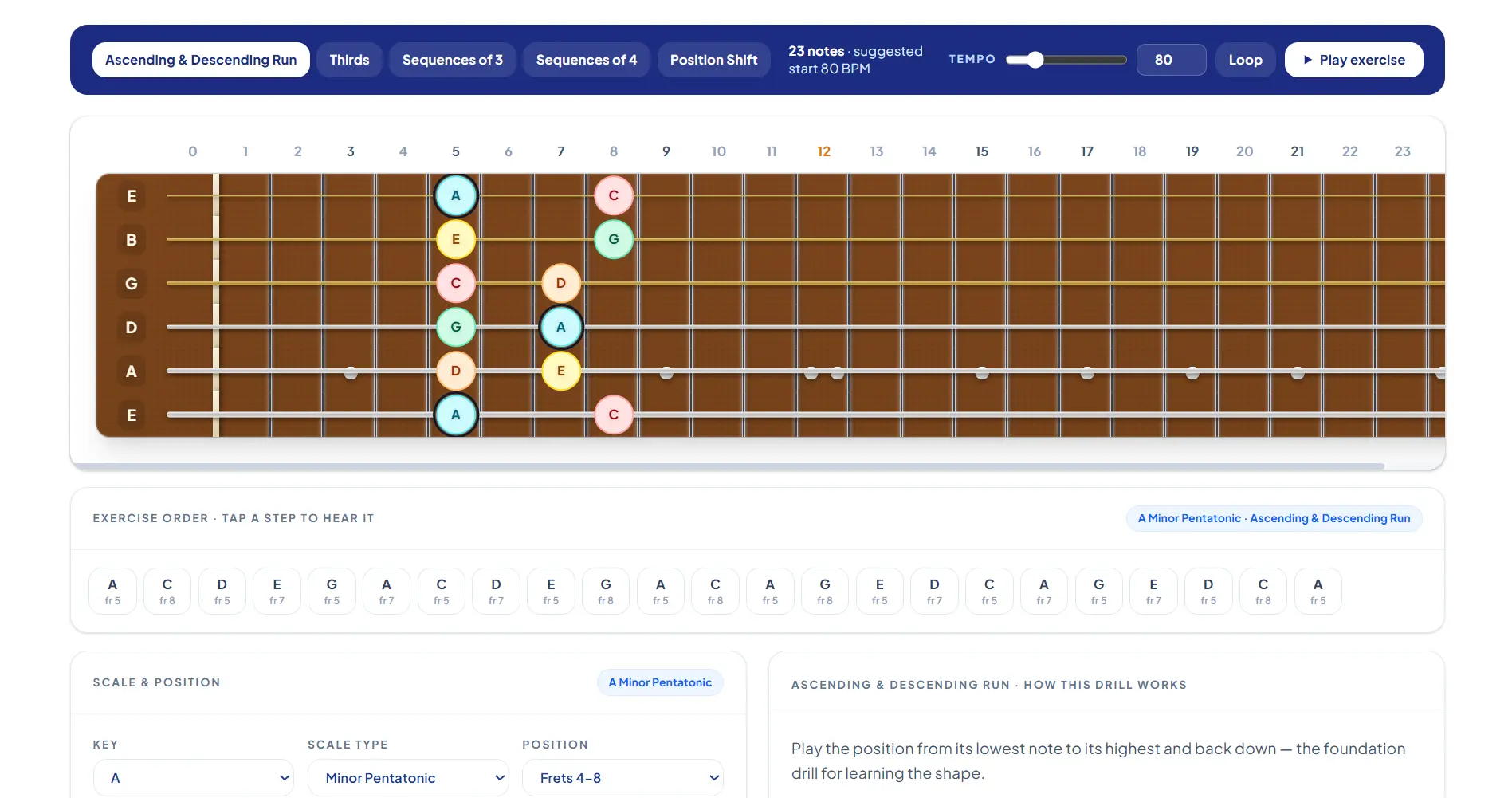This screenshot has width=1512, height=798.
Task: Tap fifteenth step E fr 5
Action: tap(880, 591)
